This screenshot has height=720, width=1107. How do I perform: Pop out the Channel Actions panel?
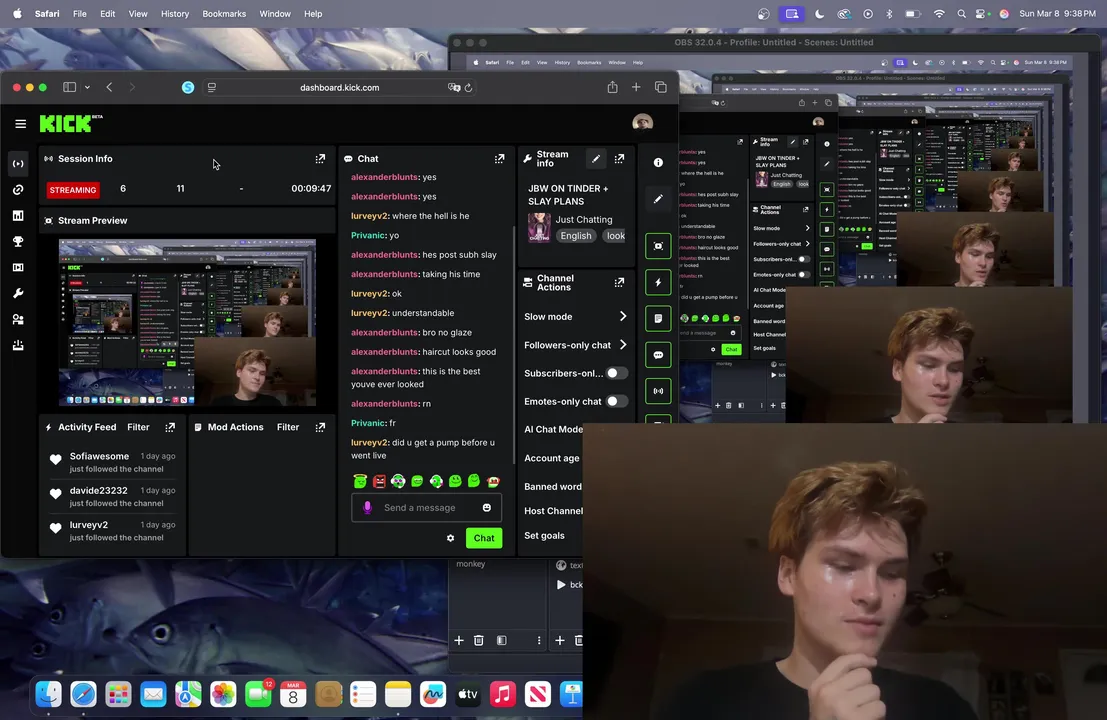619,282
